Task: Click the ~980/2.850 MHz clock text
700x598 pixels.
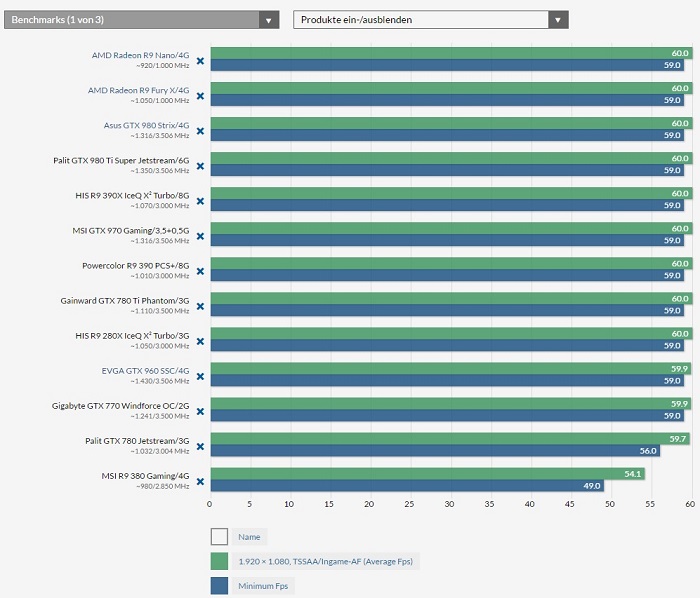Action: point(162,486)
